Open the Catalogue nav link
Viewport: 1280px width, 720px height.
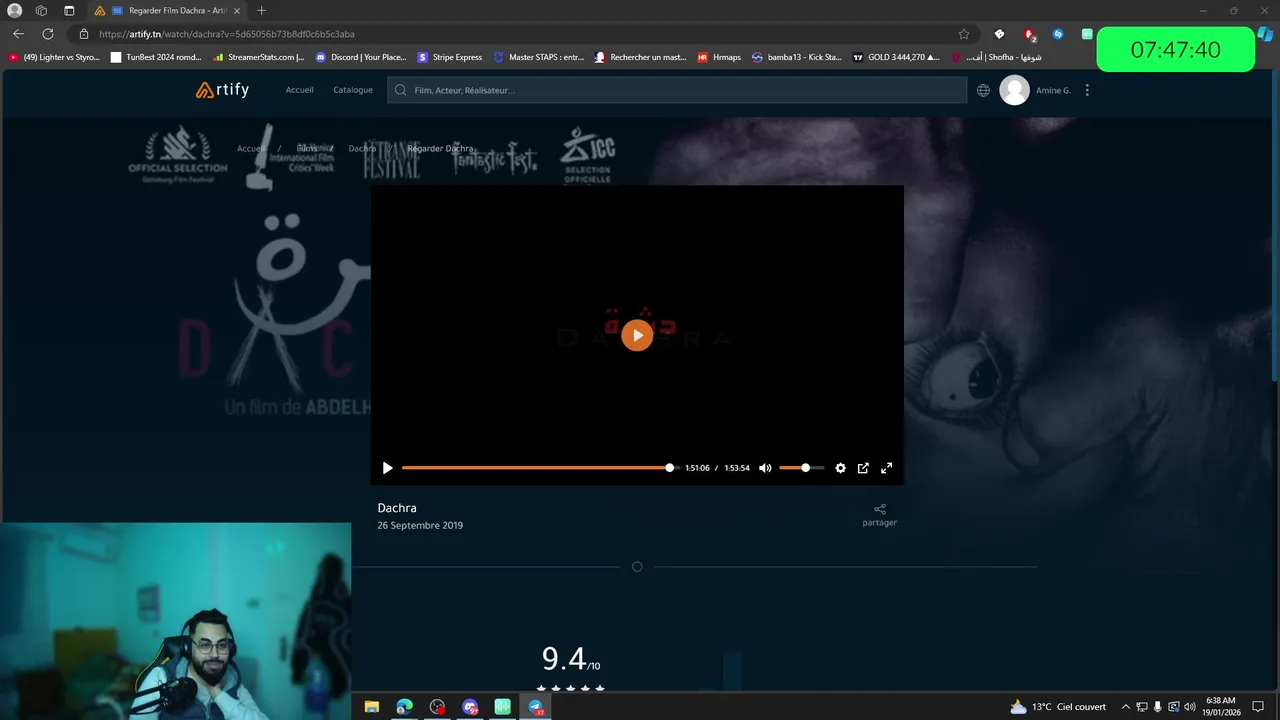(x=353, y=90)
